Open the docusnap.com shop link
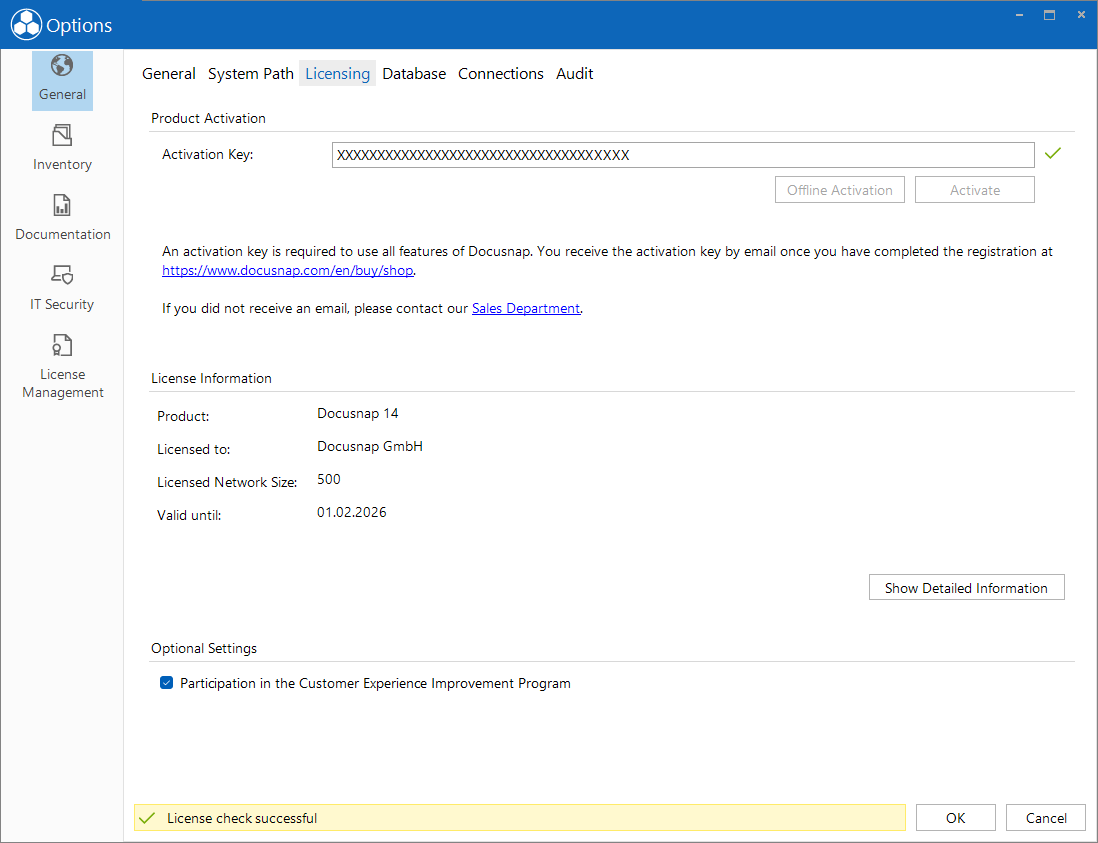This screenshot has width=1098, height=843. [288, 270]
